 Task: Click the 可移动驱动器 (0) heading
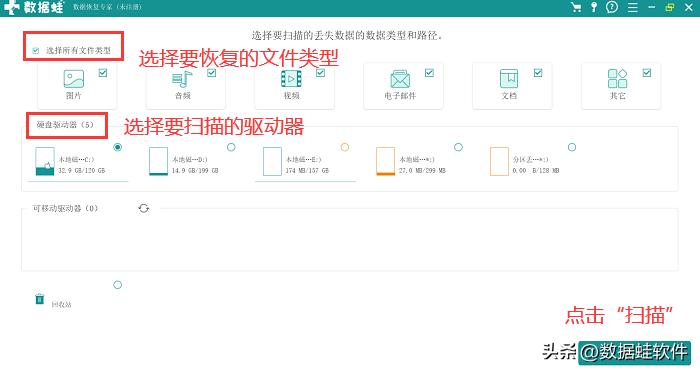(65, 209)
